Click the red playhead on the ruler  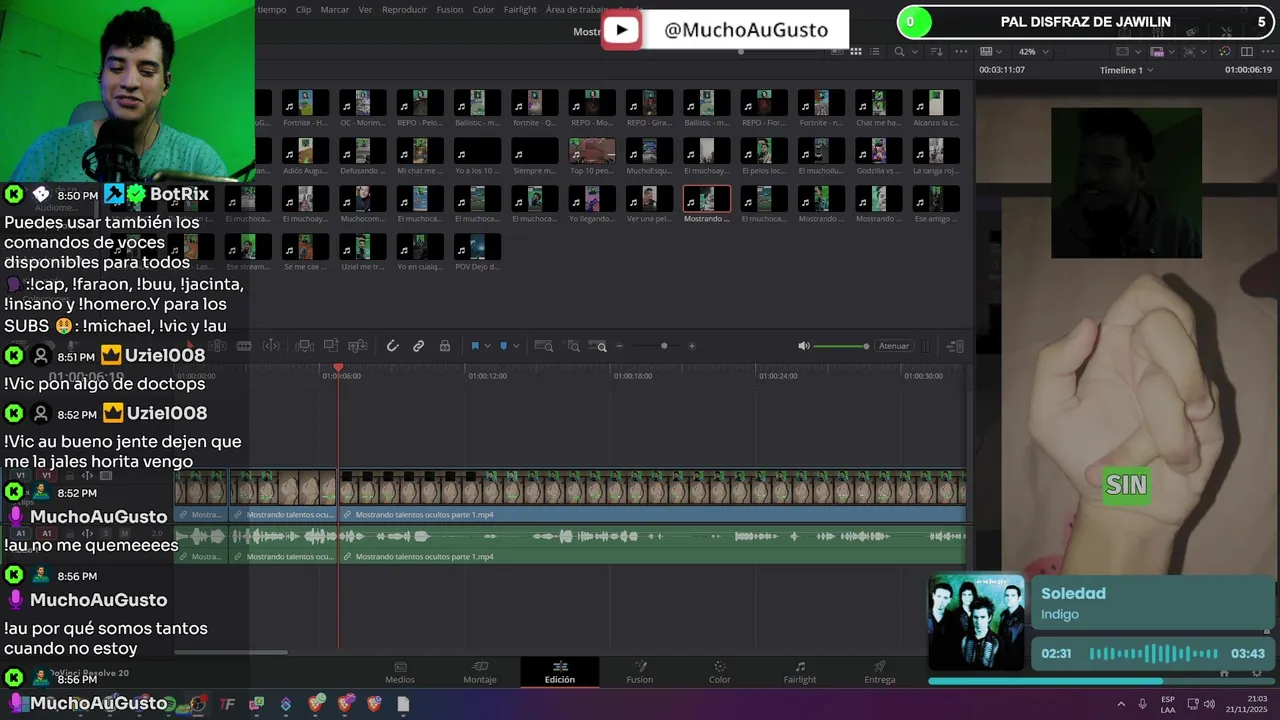(x=338, y=369)
